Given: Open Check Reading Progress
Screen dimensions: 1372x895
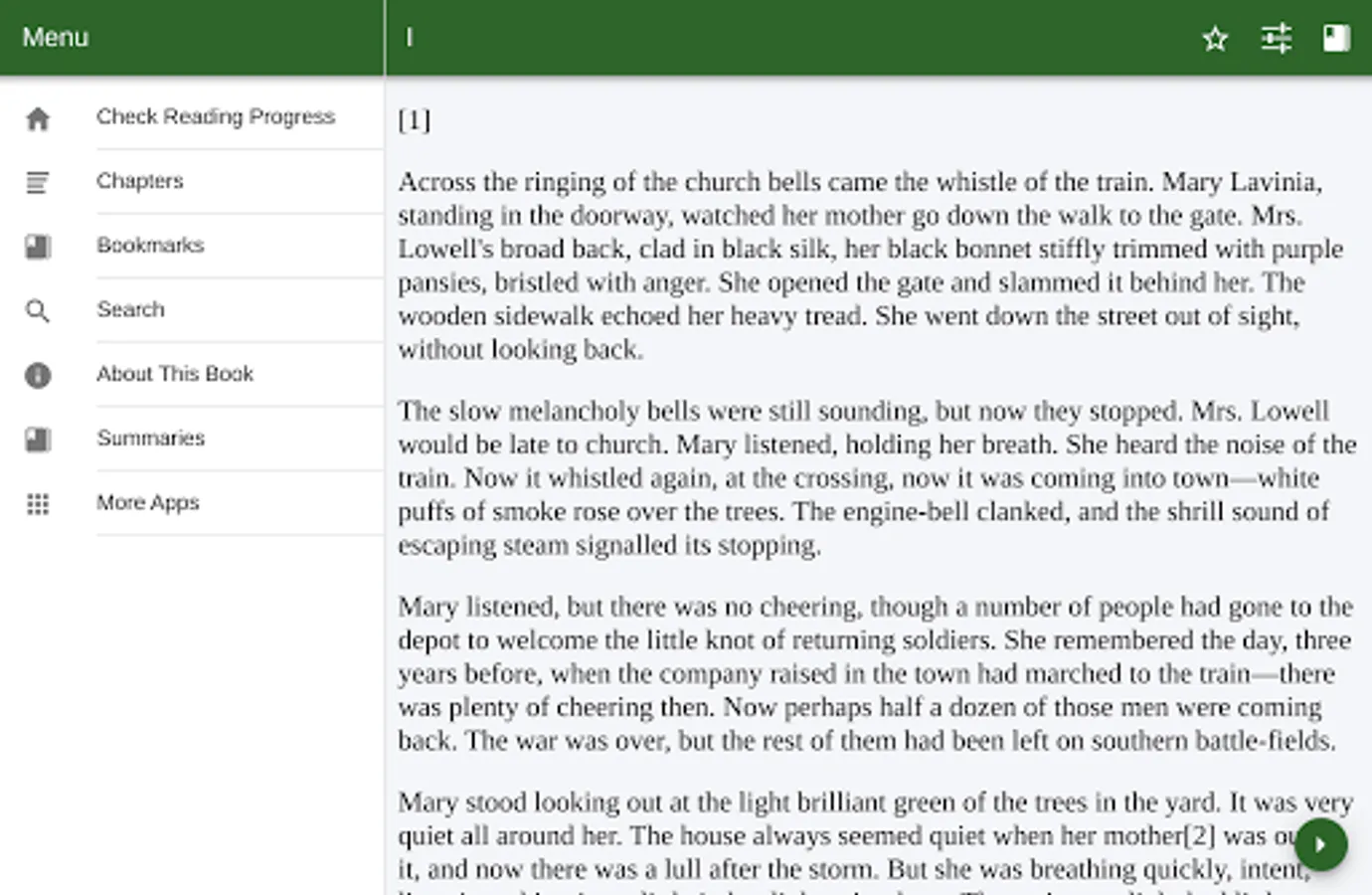Looking at the screenshot, I should [216, 116].
